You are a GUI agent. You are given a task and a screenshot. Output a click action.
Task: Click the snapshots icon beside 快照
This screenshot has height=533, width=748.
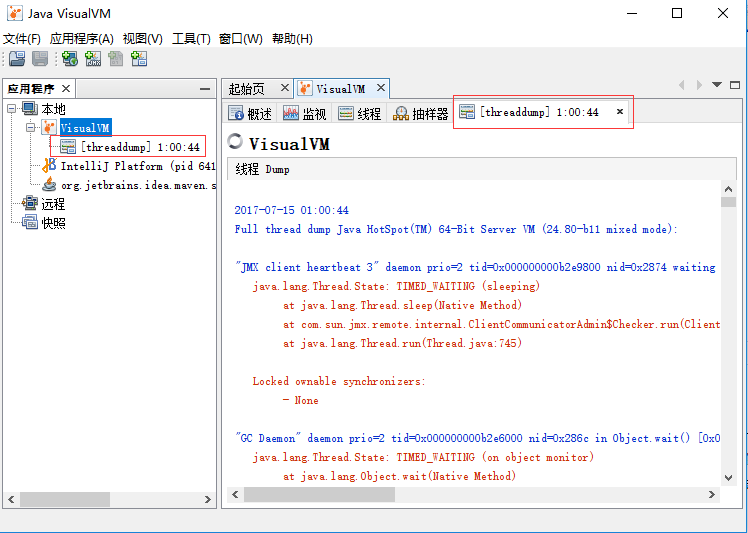coord(30,223)
